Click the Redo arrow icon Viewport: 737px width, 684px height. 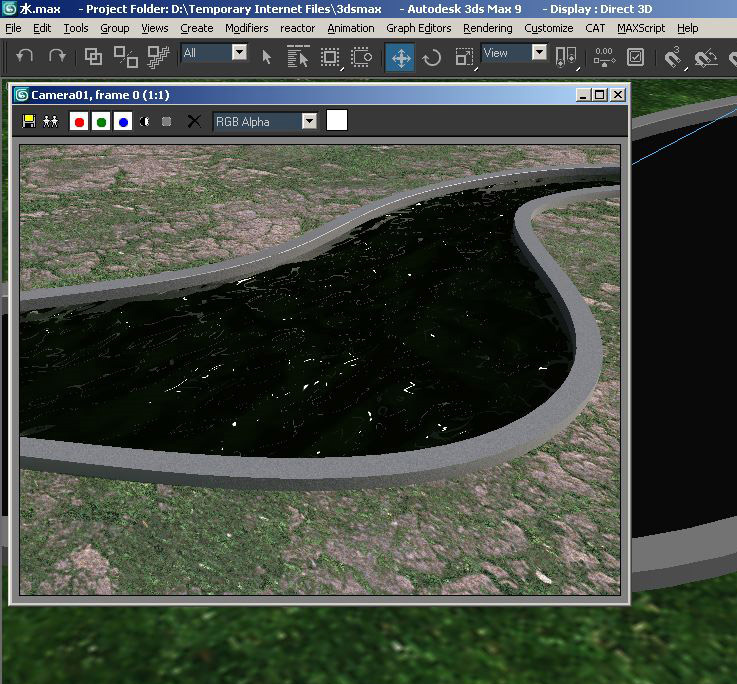tap(57, 57)
